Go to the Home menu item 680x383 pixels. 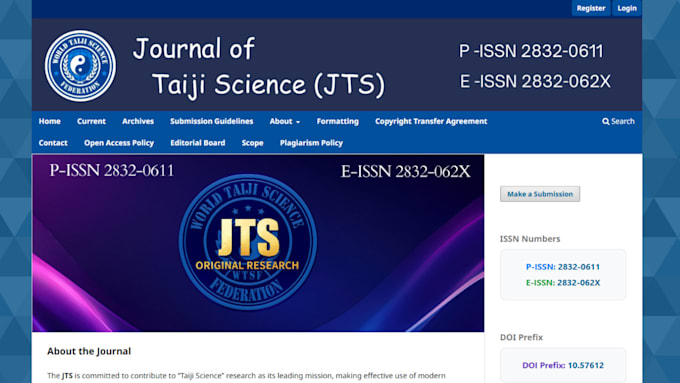pyautogui.click(x=49, y=121)
